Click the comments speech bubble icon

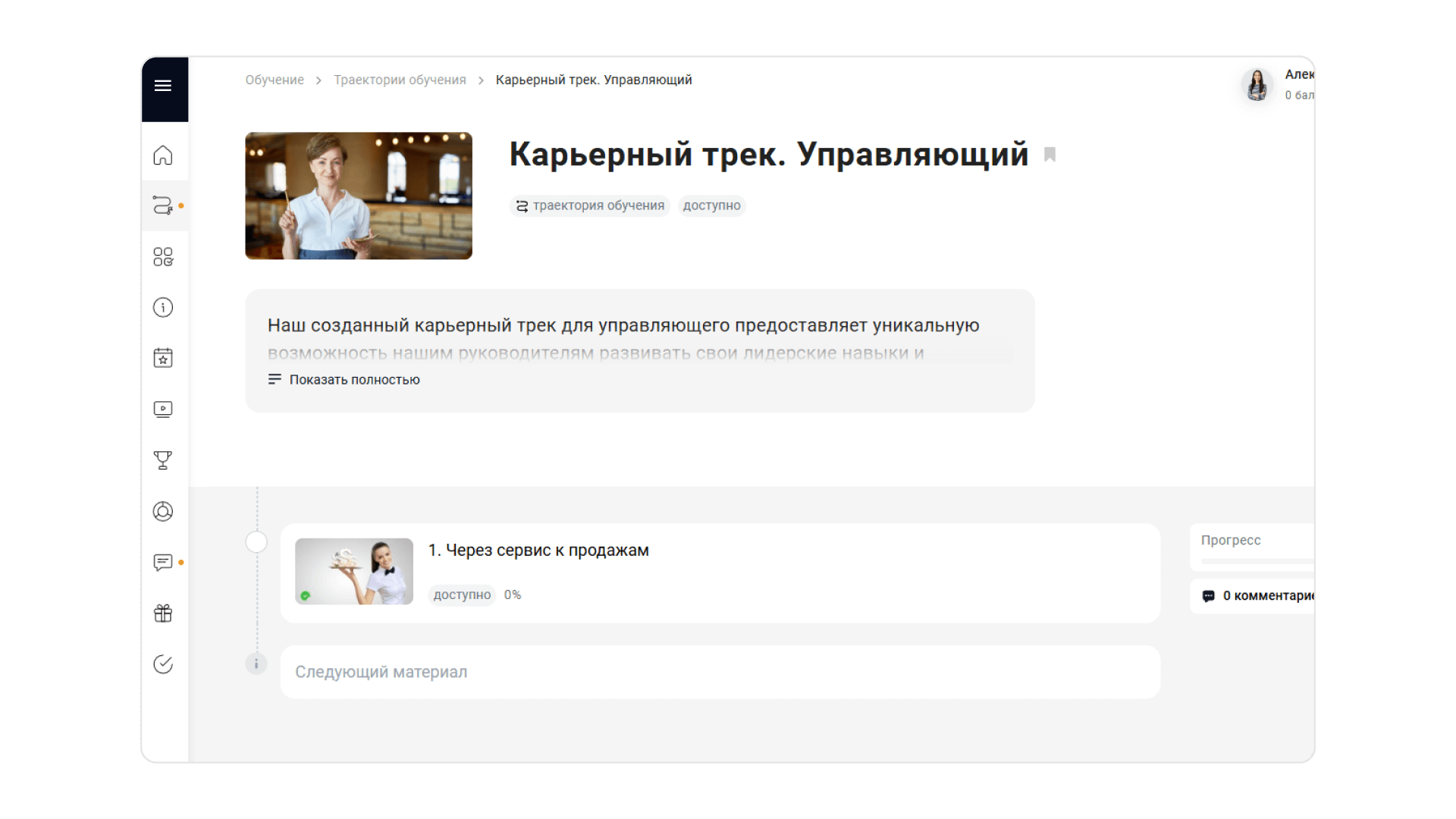pyautogui.click(x=1209, y=596)
